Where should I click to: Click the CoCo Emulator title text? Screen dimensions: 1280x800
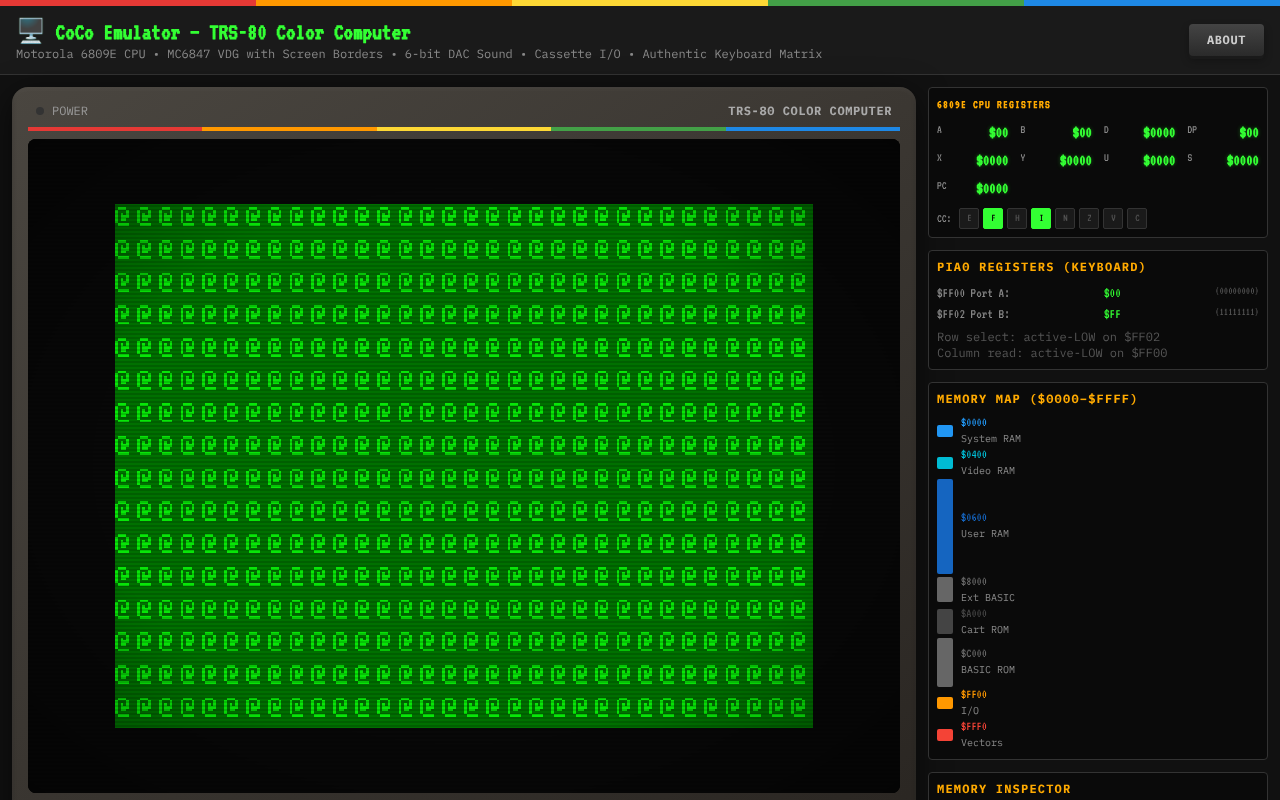pyautogui.click(x=233, y=33)
